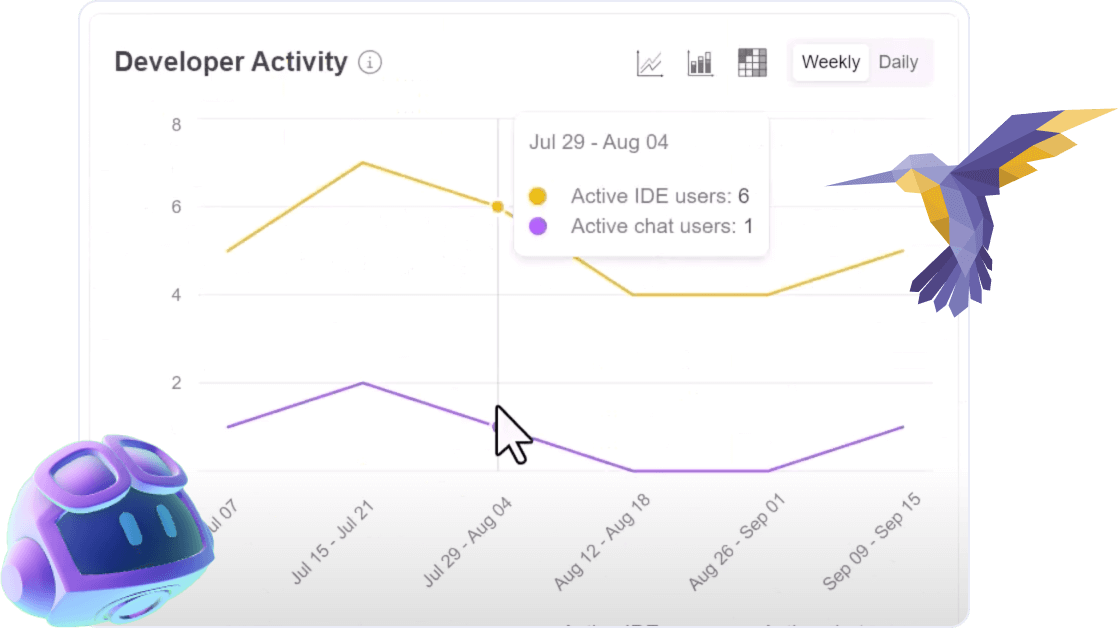Keep the Weekly view toggle selected

(830, 62)
